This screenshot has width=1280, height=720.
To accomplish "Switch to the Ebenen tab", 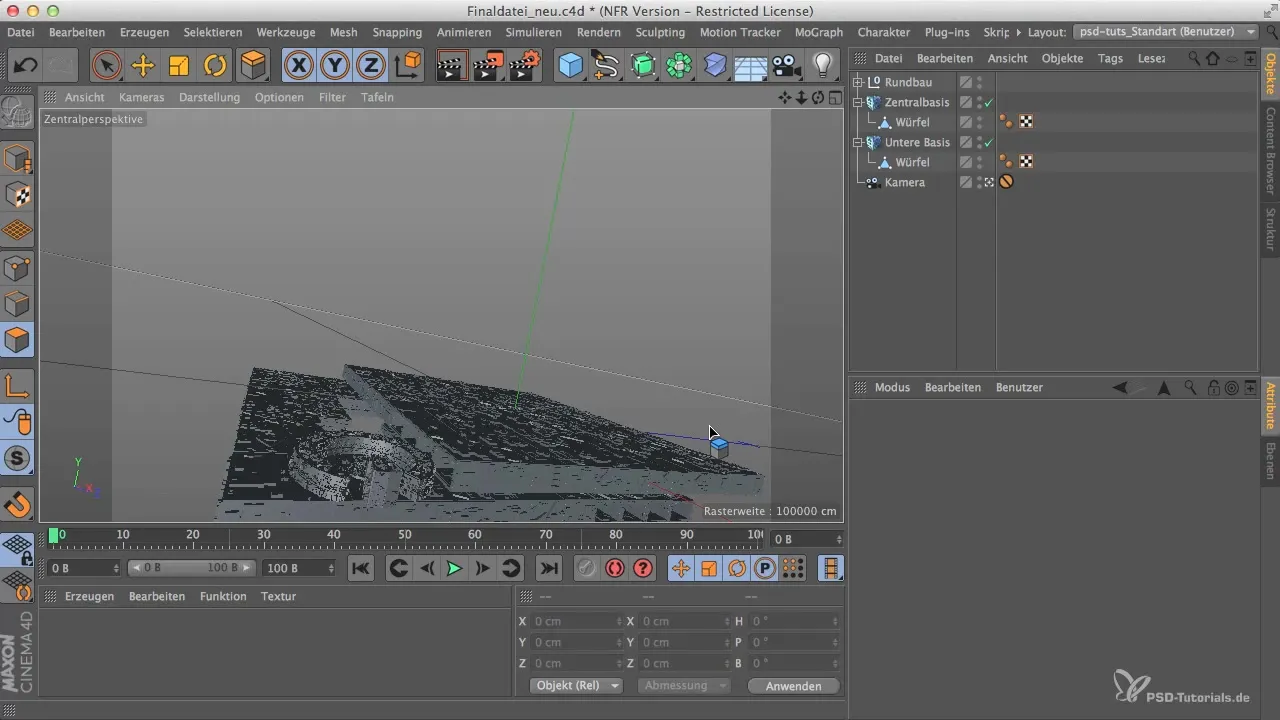I will pyautogui.click(x=1270, y=461).
